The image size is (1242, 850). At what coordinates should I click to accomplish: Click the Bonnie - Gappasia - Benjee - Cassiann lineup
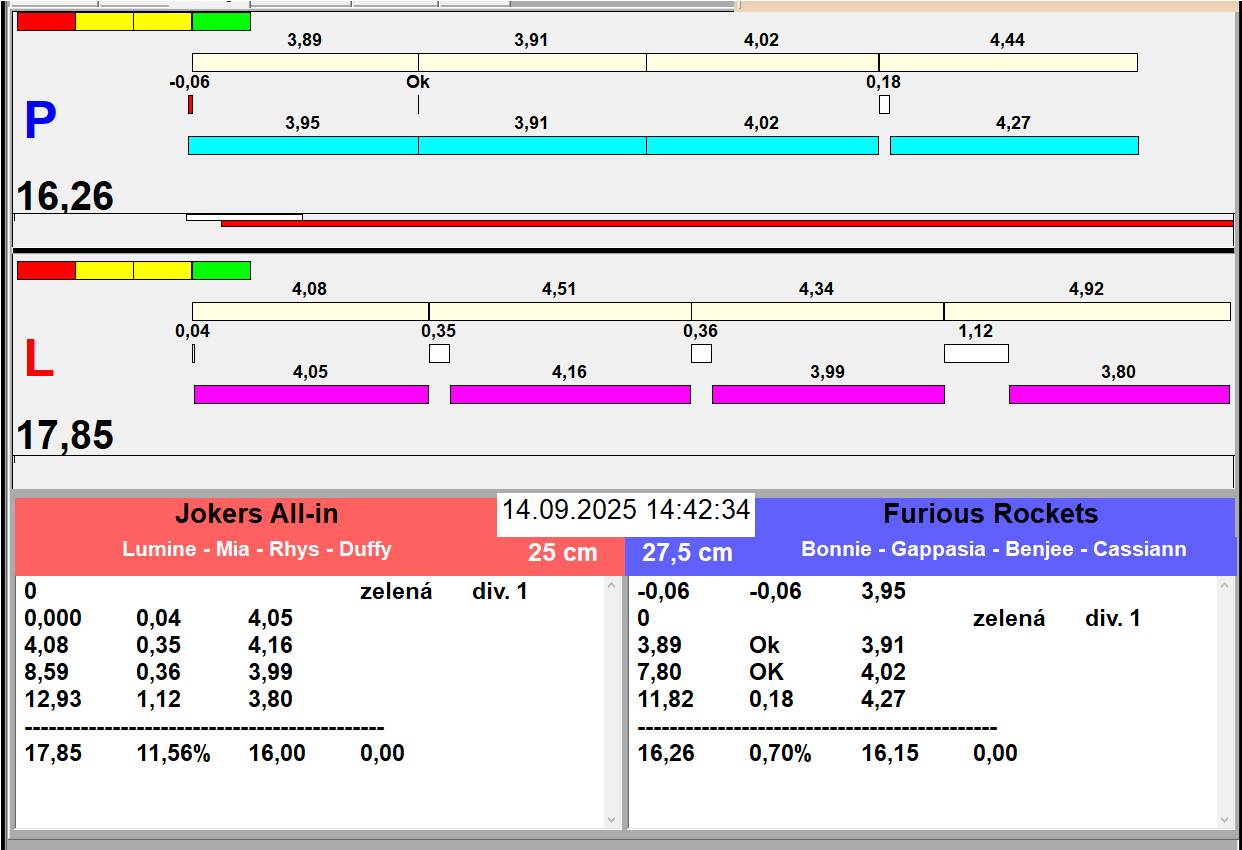[x=994, y=549]
